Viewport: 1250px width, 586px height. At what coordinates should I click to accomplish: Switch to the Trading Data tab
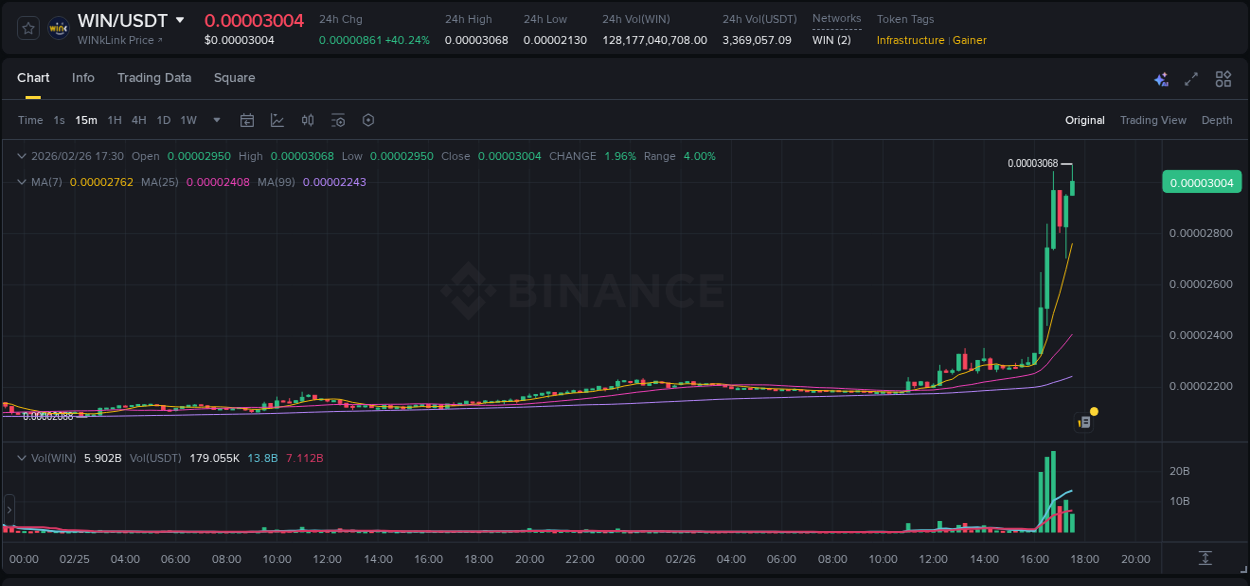(154, 78)
